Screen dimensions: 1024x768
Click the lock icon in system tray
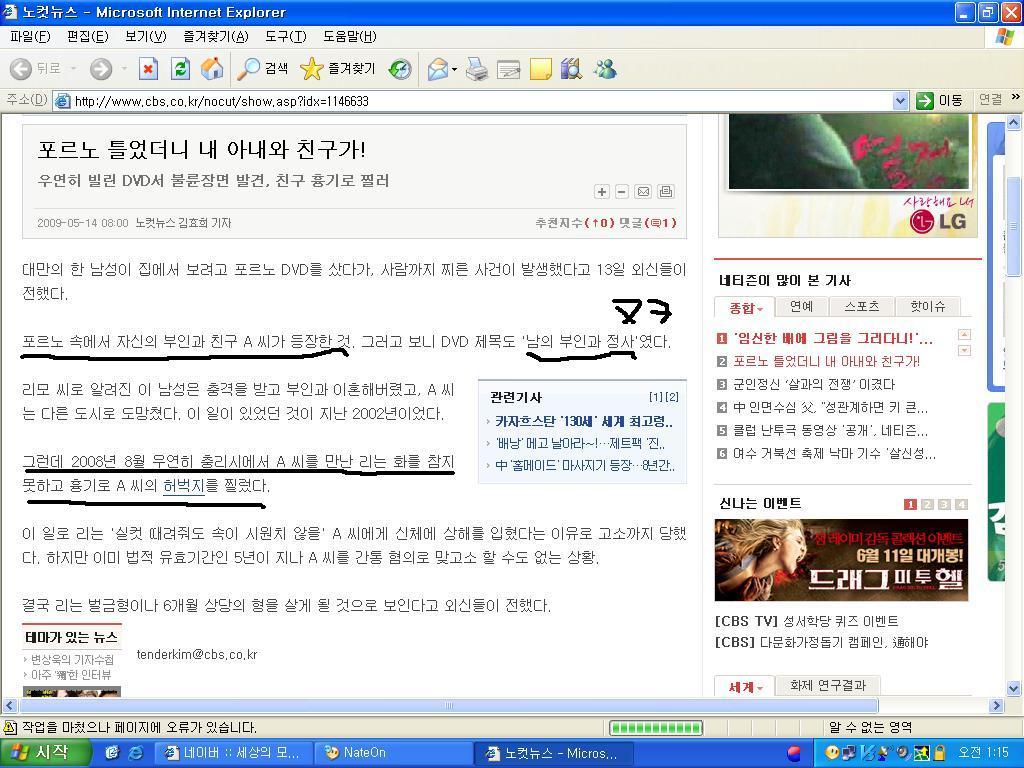(940, 752)
